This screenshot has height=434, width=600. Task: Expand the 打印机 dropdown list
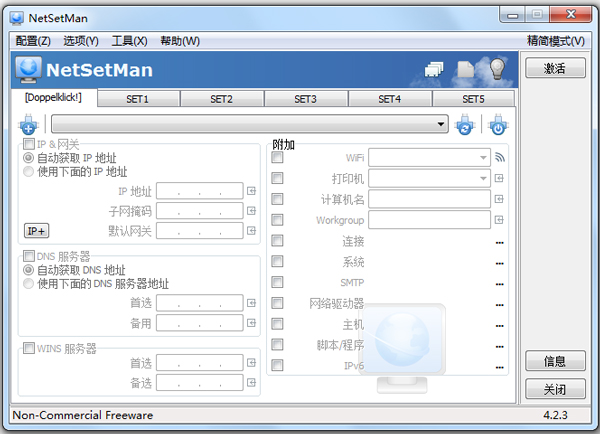click(483, 178)
